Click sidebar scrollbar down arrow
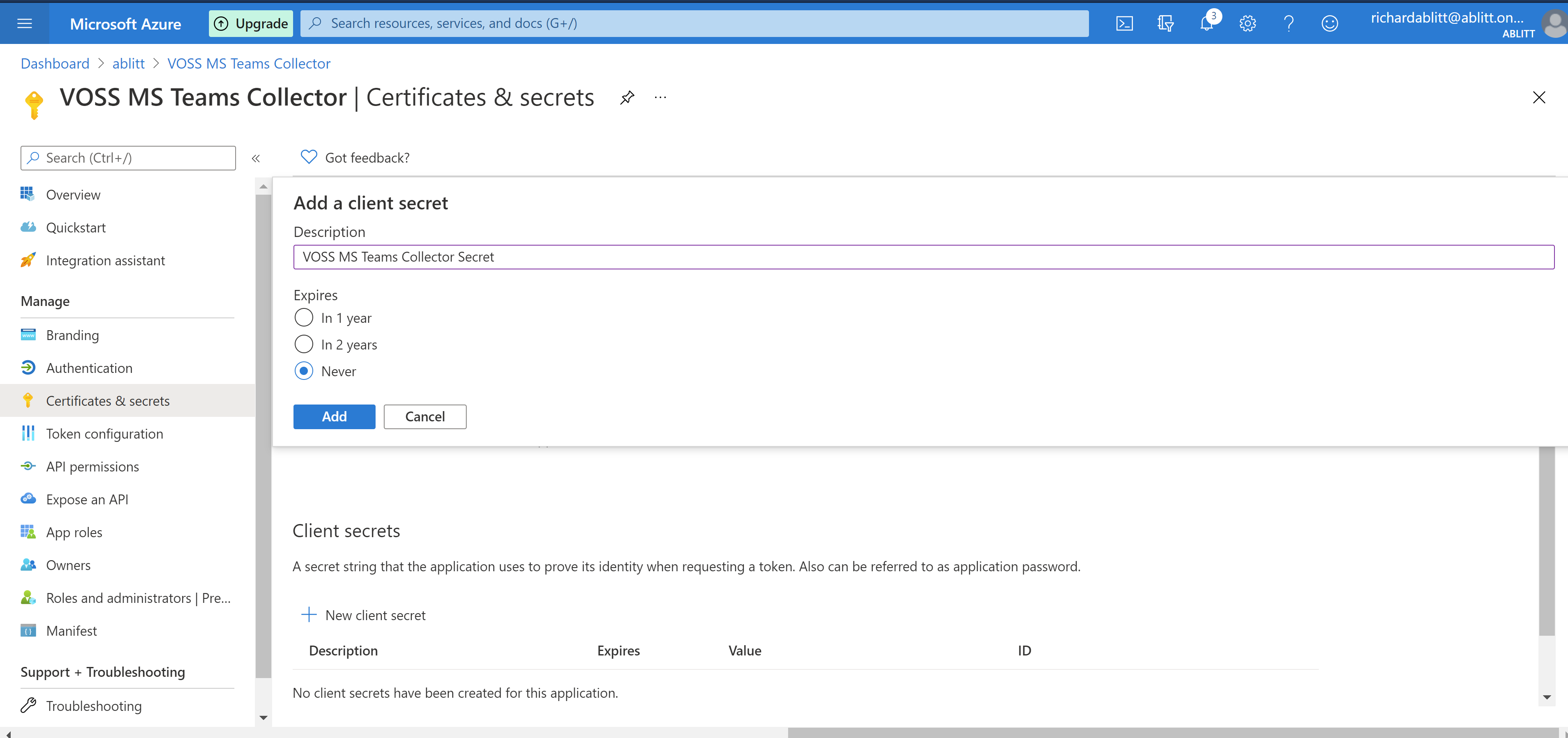This screenshot has width=1568, height=738. point(264,718)
